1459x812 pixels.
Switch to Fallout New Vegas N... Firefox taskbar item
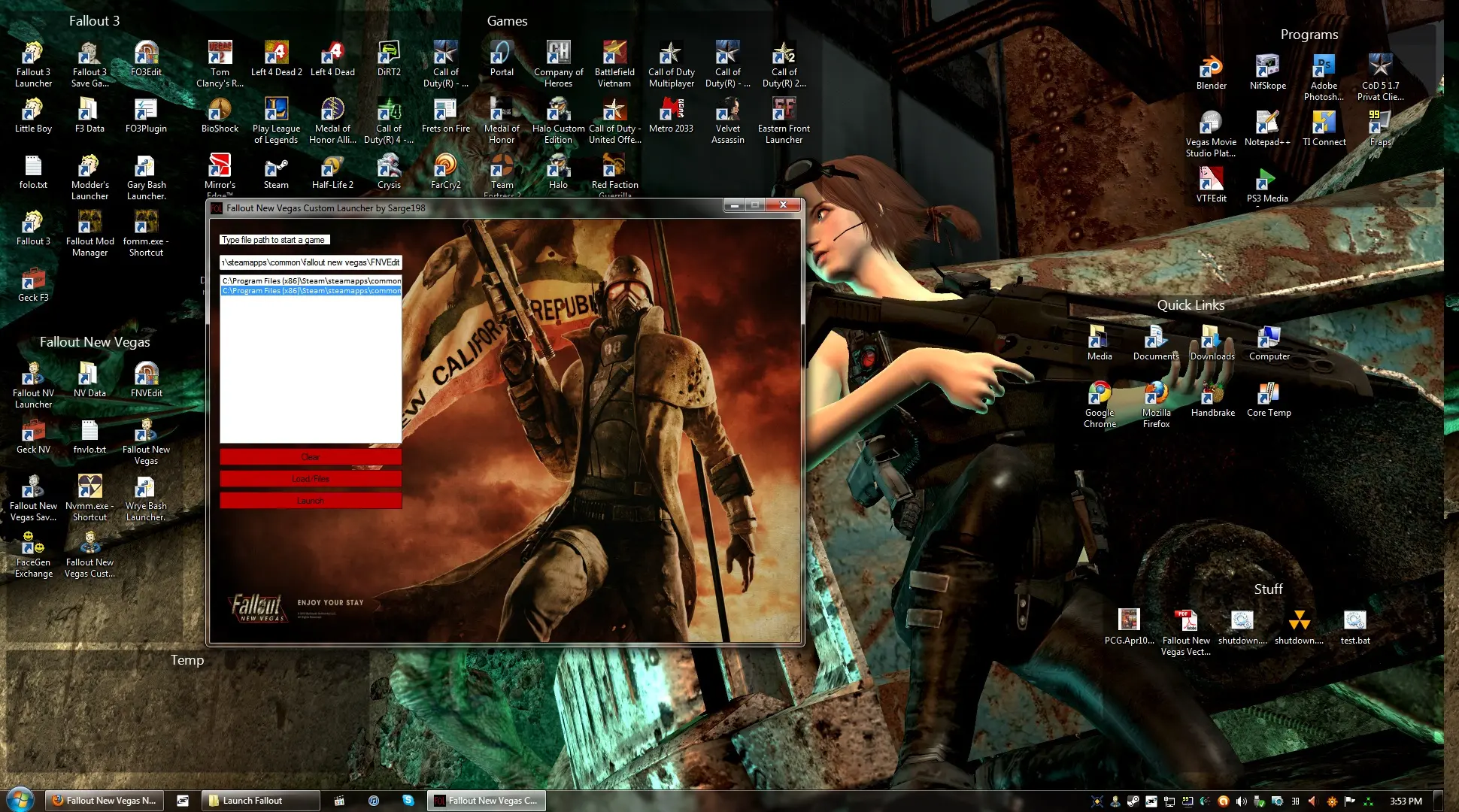[x=105, y=801]
